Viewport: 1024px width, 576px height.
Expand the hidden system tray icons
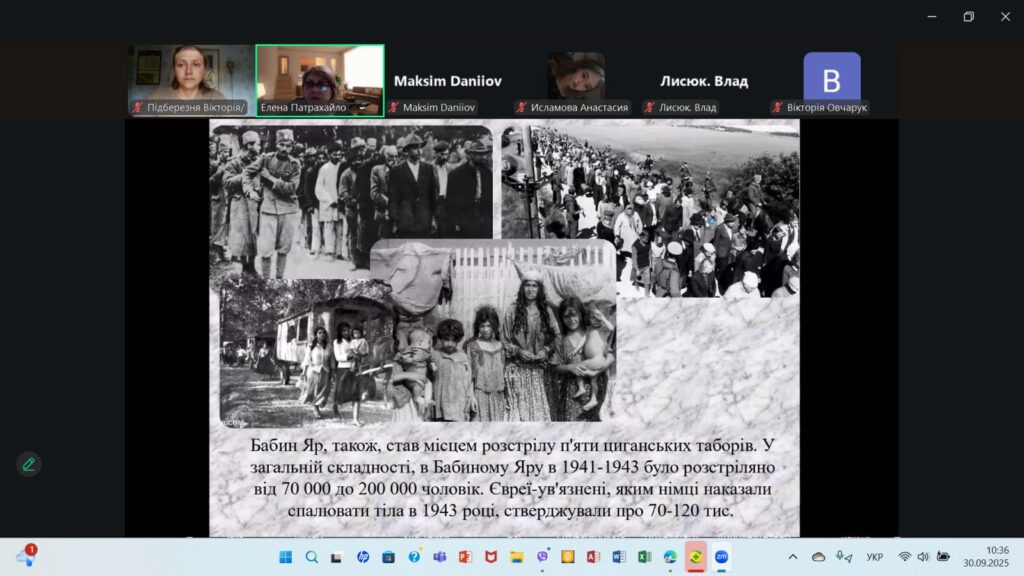[793, 557]
